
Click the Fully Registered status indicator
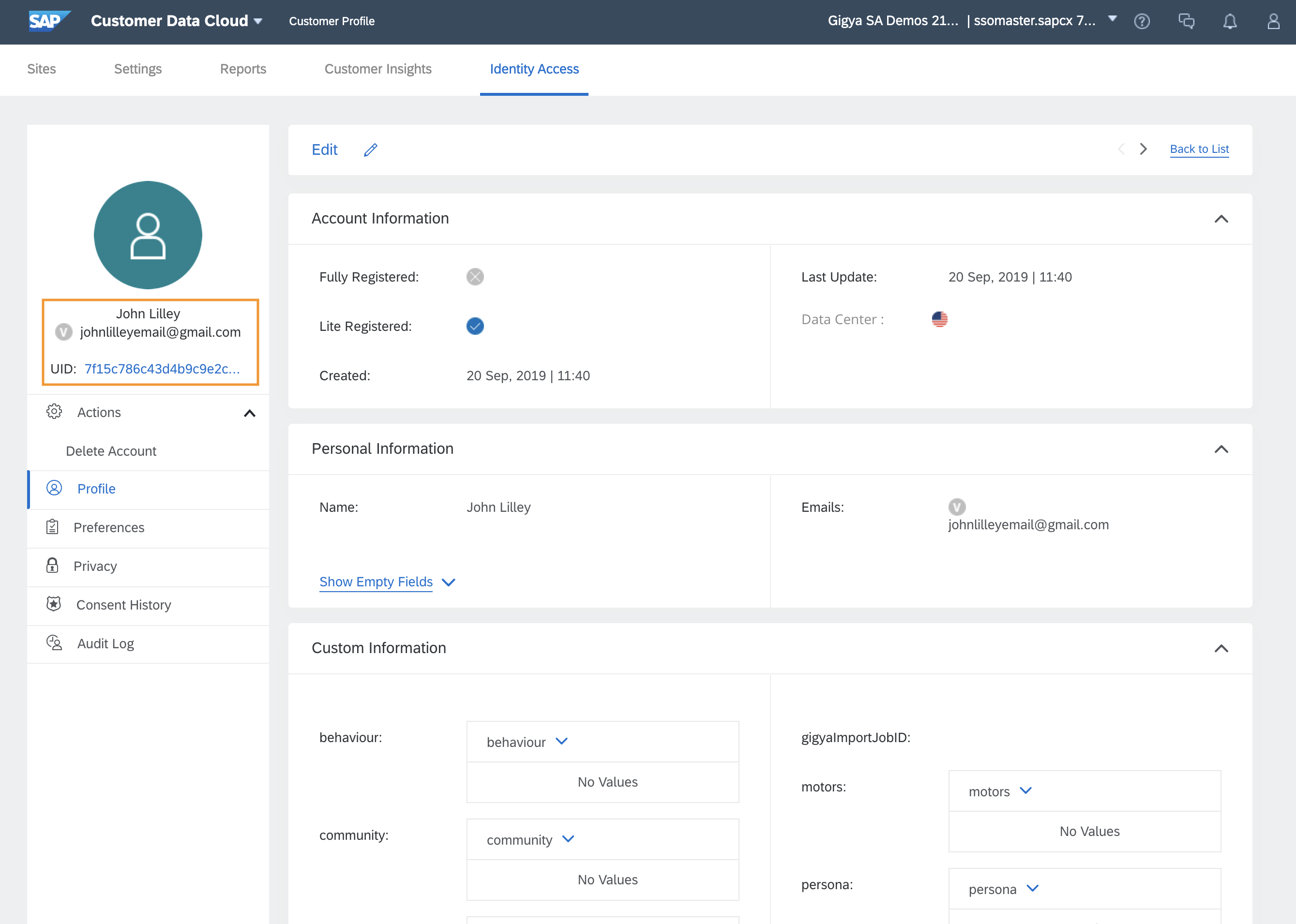click(475, 277)
